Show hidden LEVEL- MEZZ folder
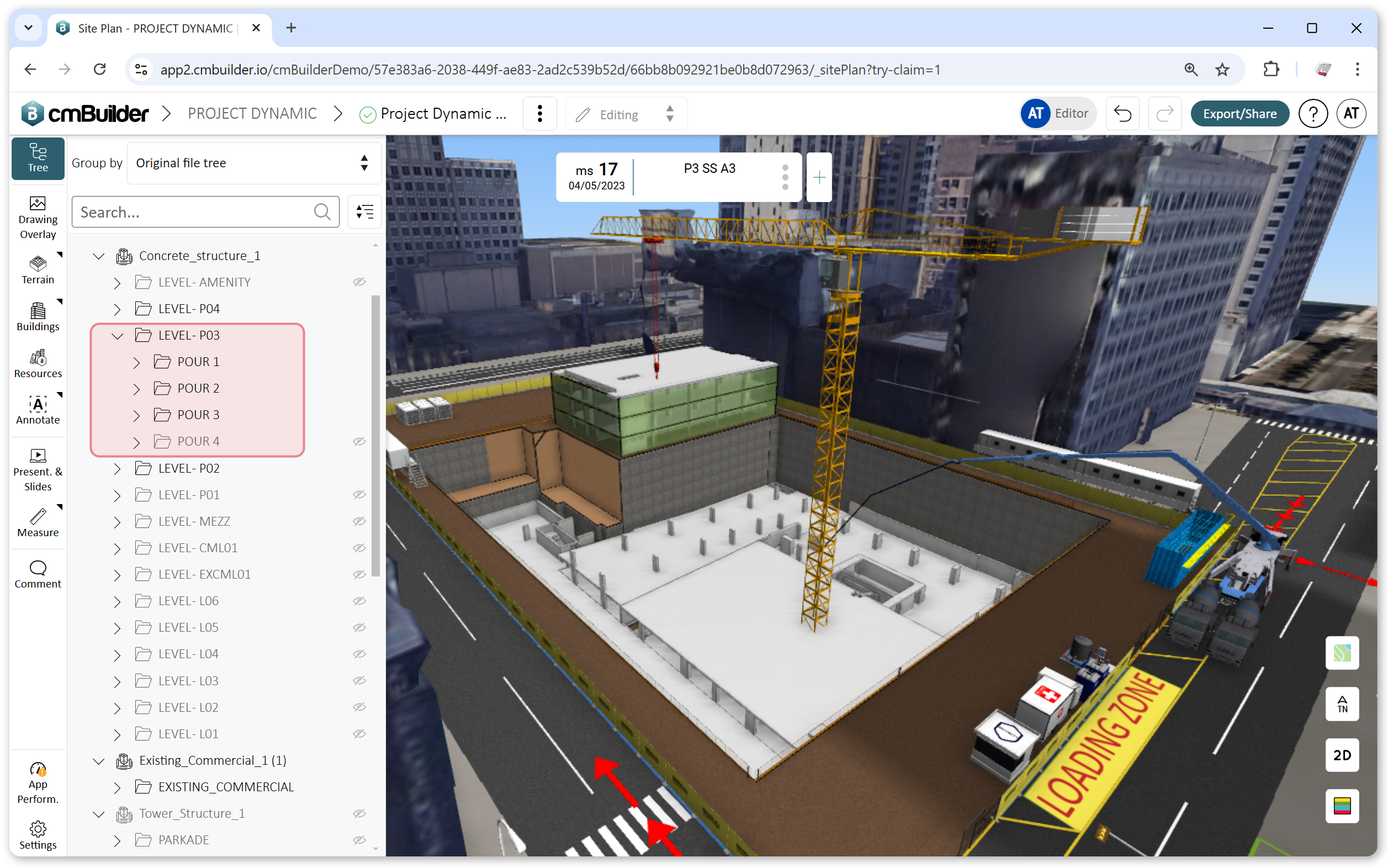This screenshot has height=868, width=1388. [x=359, y=521]
